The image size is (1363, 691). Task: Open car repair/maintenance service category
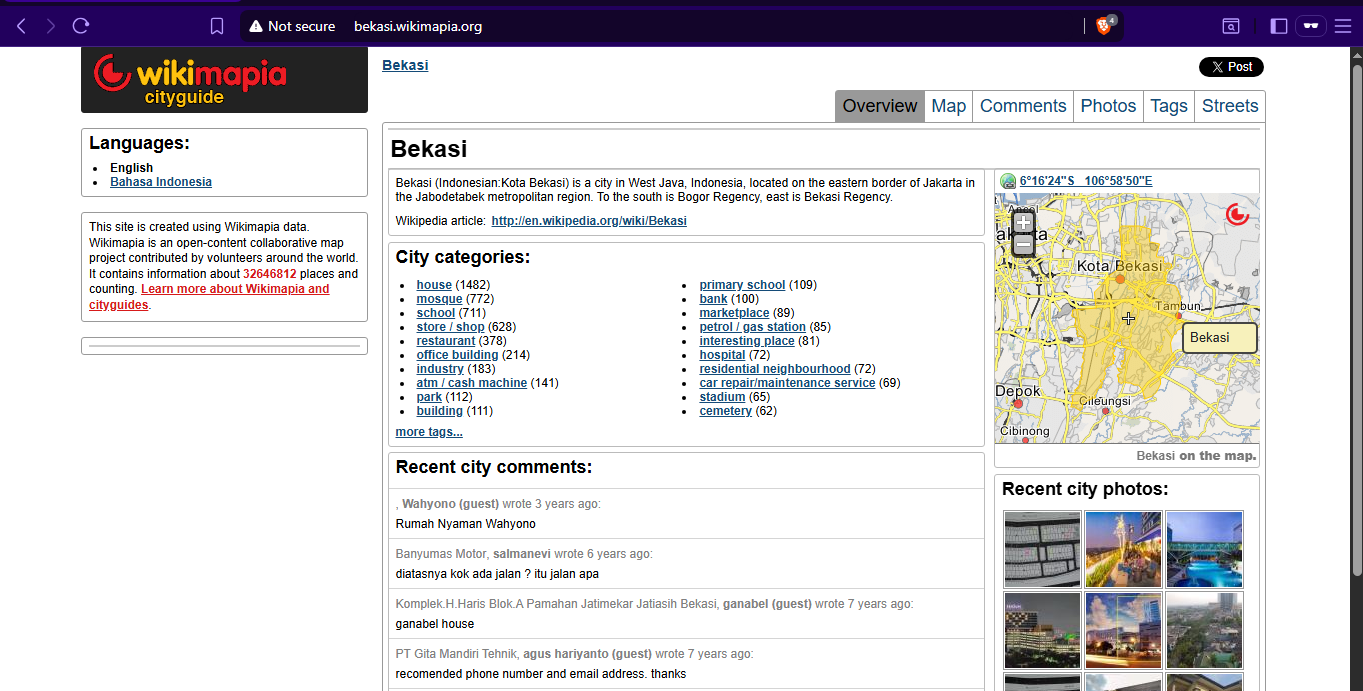point(787,383)
